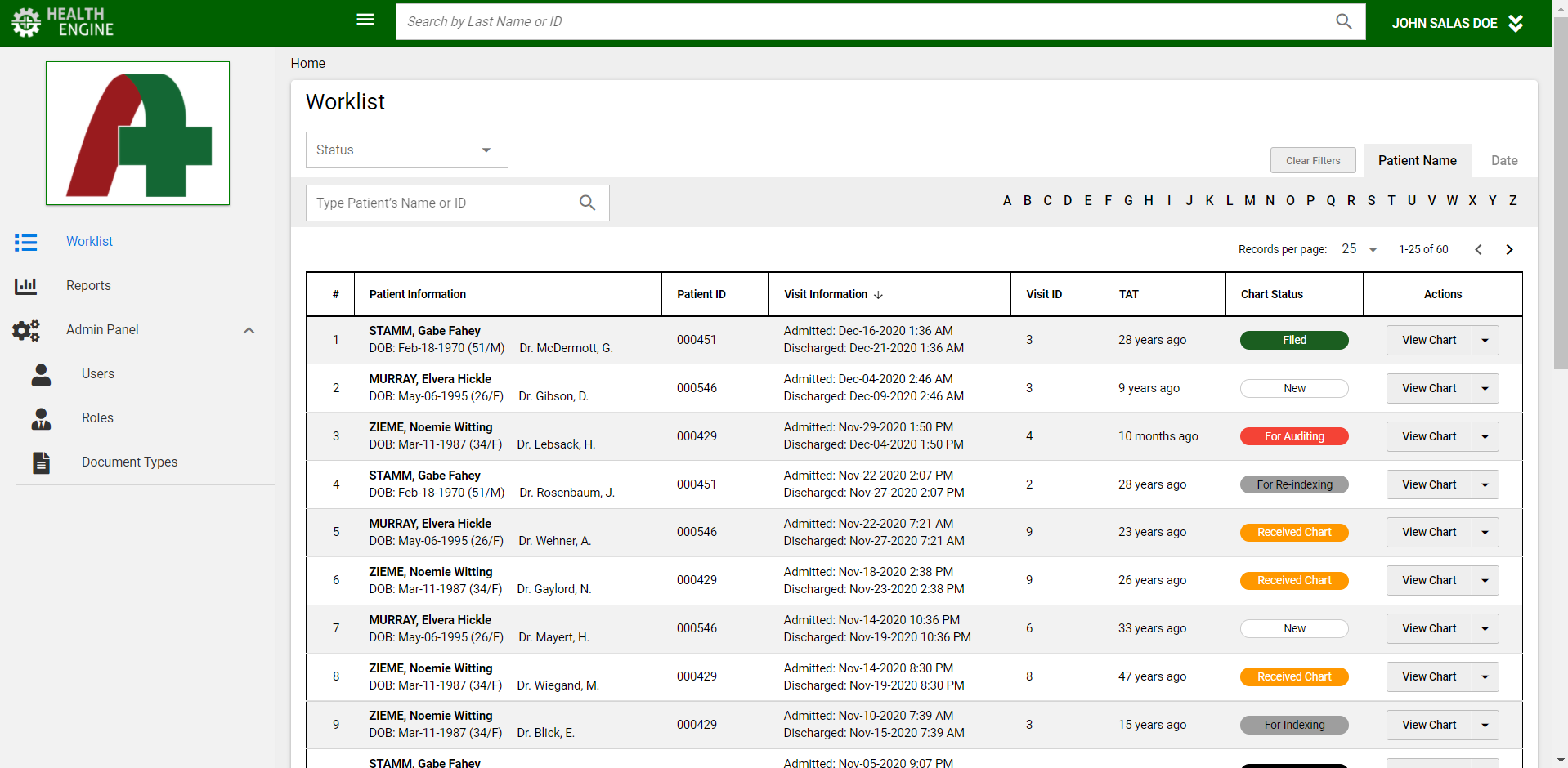
Task: Click the top search magnifier icon
Action: tap(1343, 21)
